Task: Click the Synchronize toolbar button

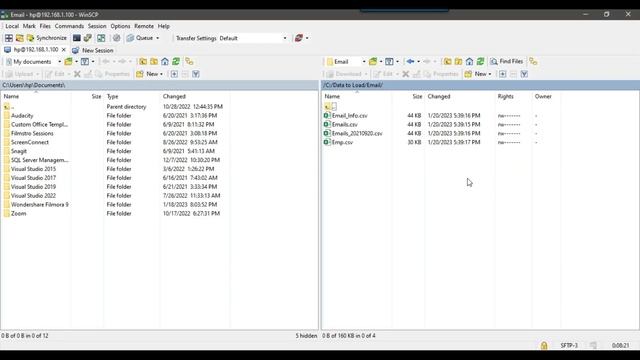Action: click(47, 38)
